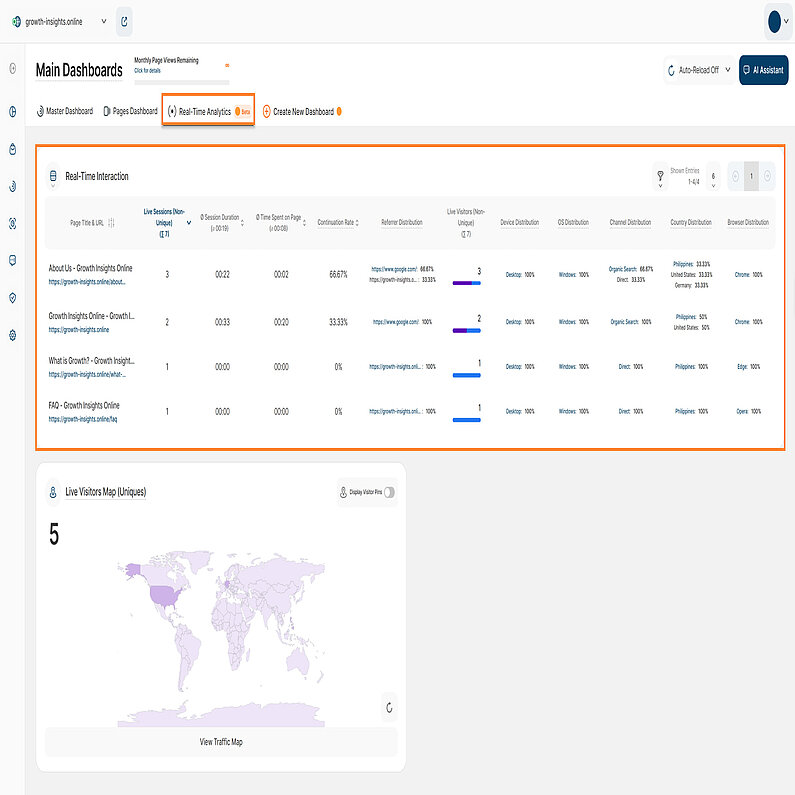
Task: Click the 00:33 session duration cell
Action: (x=222, y=322)
